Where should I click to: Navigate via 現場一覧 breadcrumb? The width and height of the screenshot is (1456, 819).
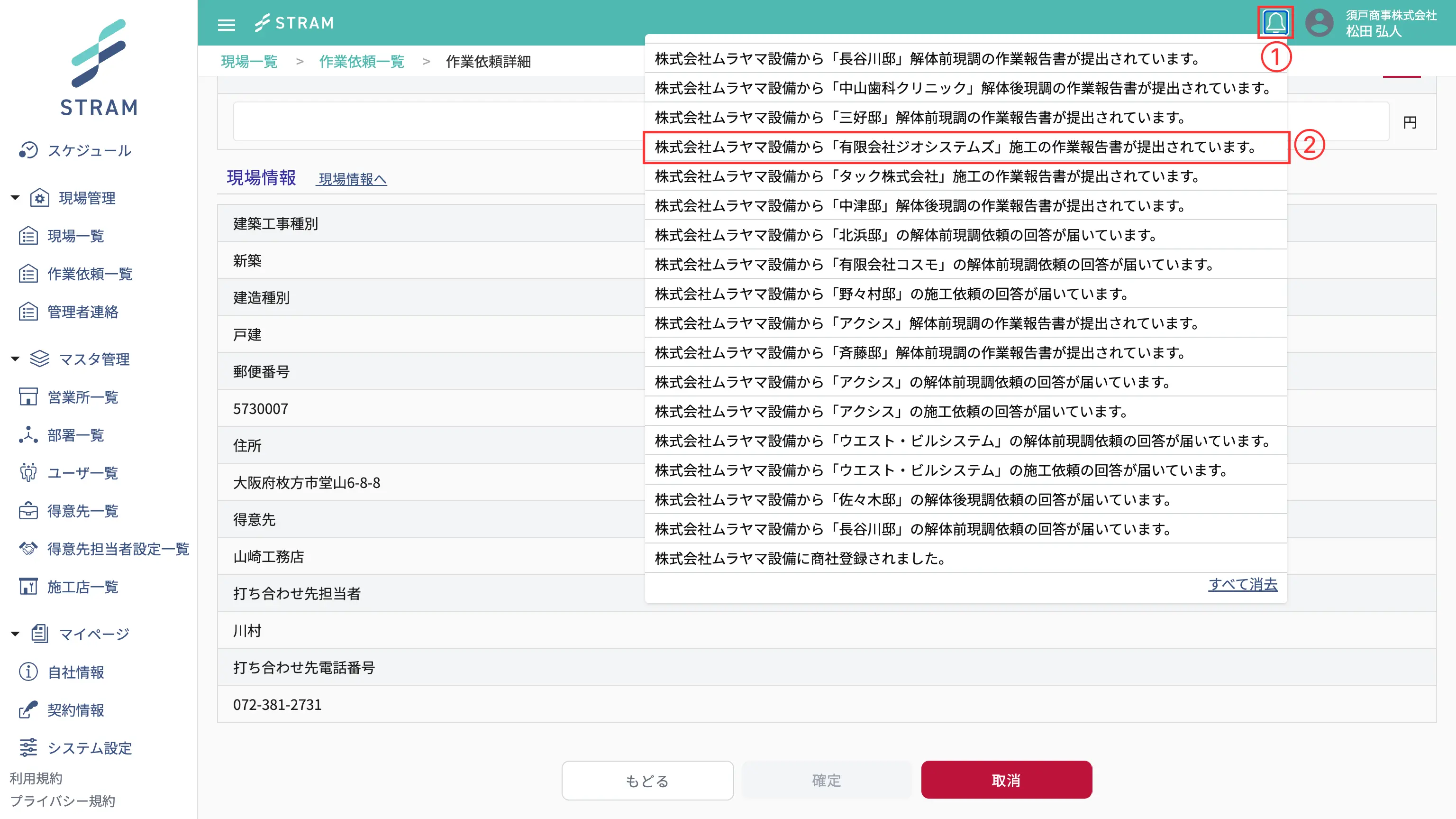(x=249, y=62)
